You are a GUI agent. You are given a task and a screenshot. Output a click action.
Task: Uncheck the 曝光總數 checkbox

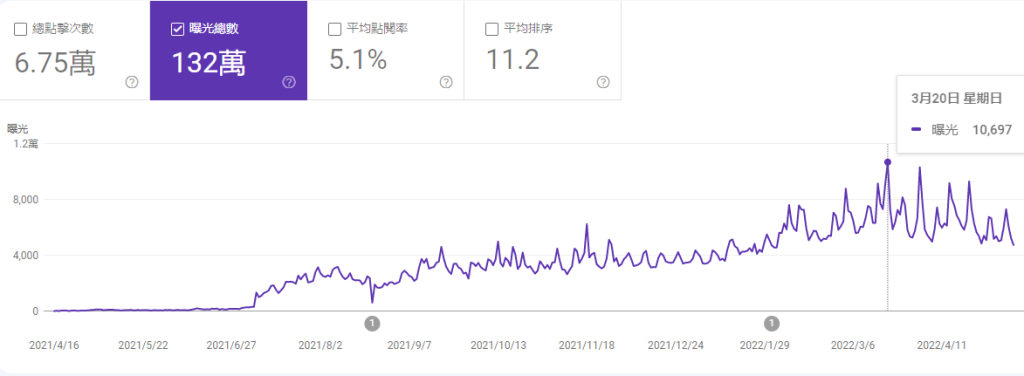[x=177, y=29]
